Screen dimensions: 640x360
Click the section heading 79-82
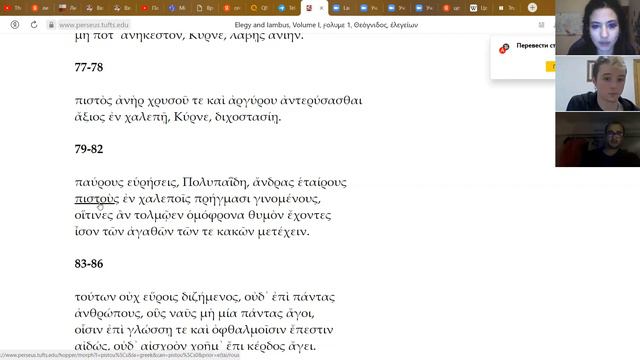coord(89,149)
